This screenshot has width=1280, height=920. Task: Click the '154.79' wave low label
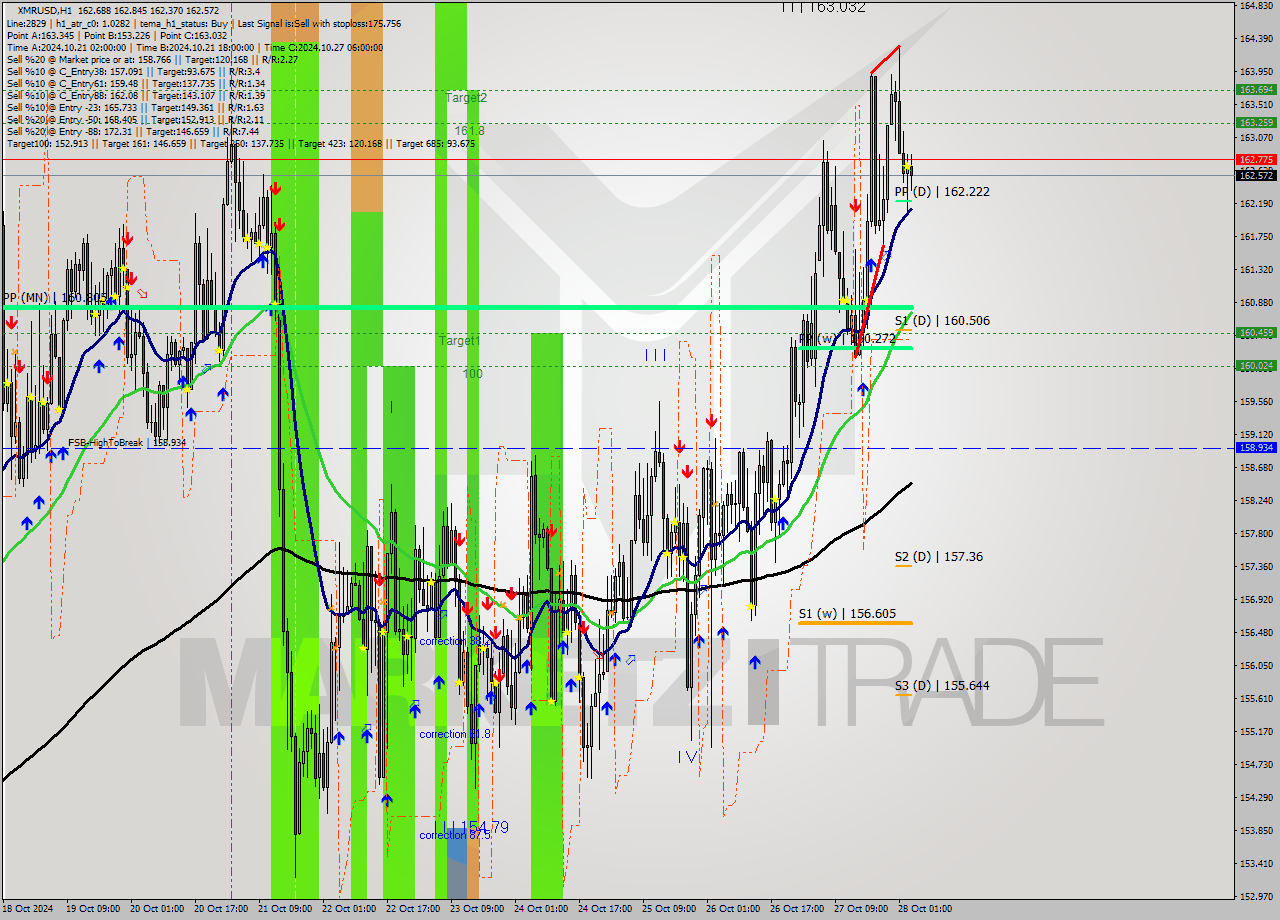pyautogui.click(x=486, y=827)
